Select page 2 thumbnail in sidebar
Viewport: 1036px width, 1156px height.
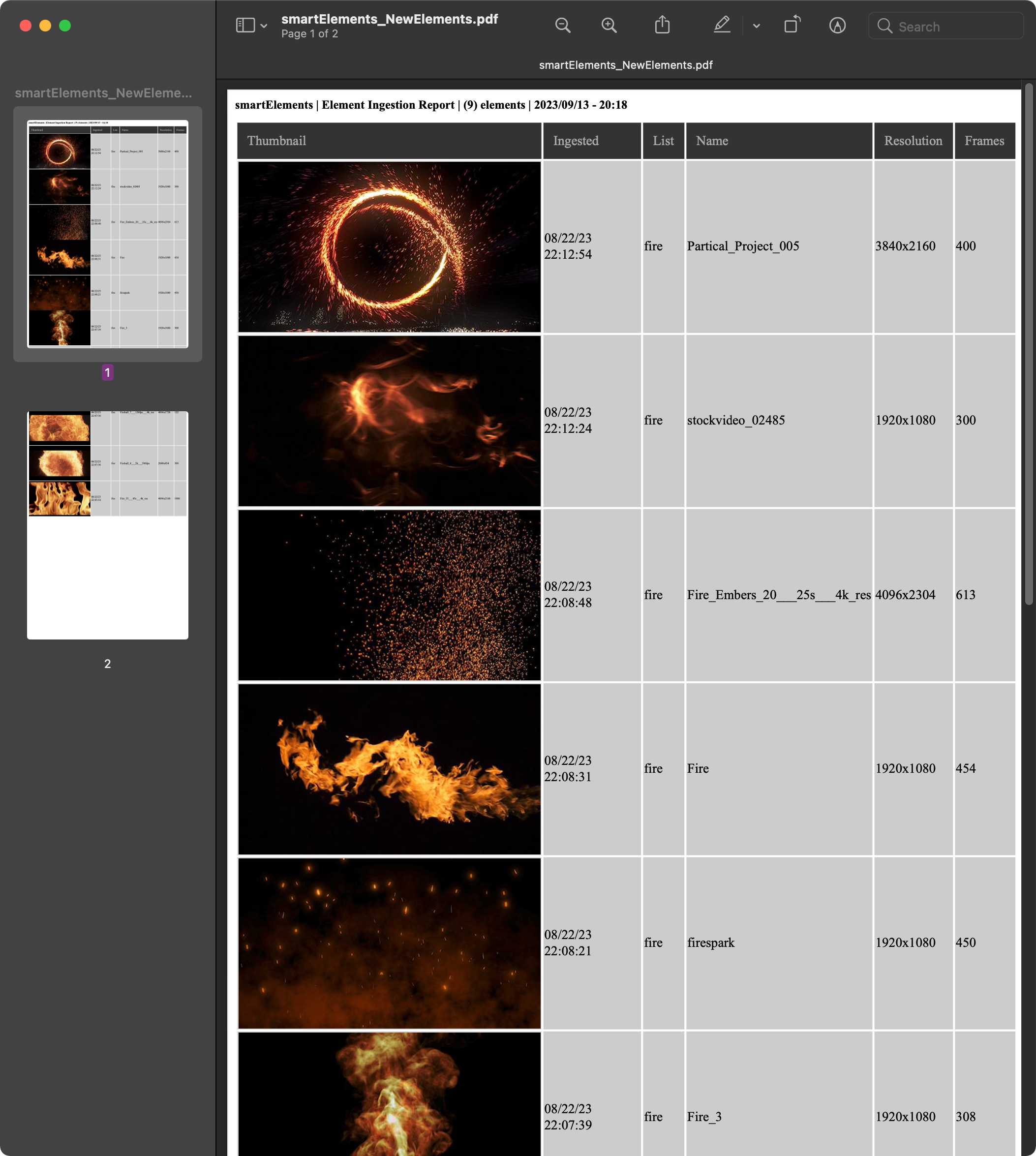pos(108,525)
